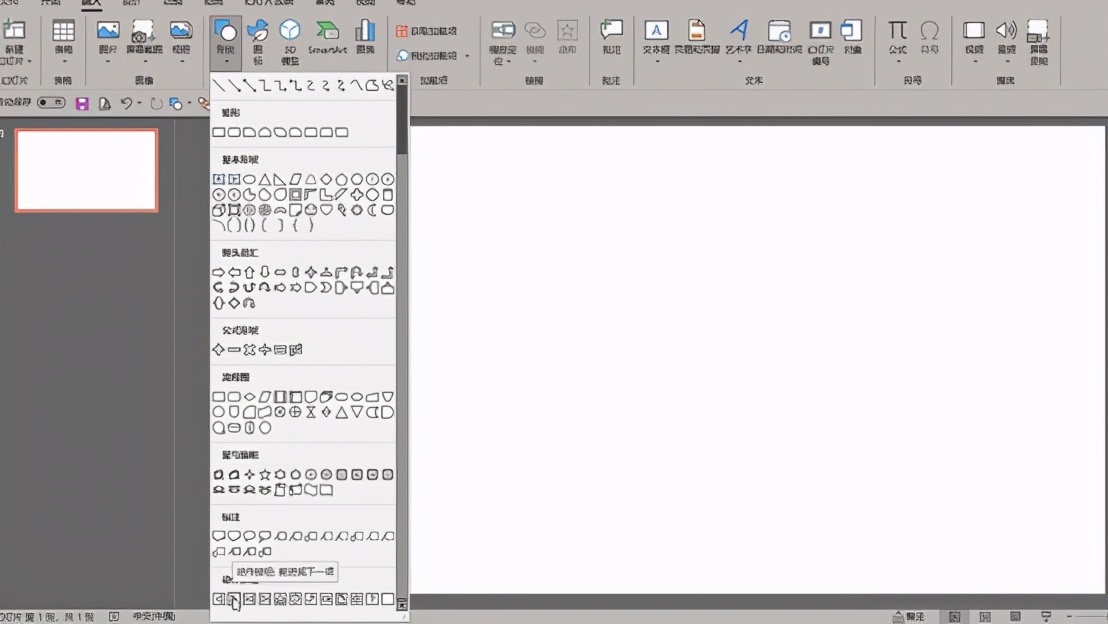
Task: Click the Chart icon in the ribbon
Action: point(365,31)
